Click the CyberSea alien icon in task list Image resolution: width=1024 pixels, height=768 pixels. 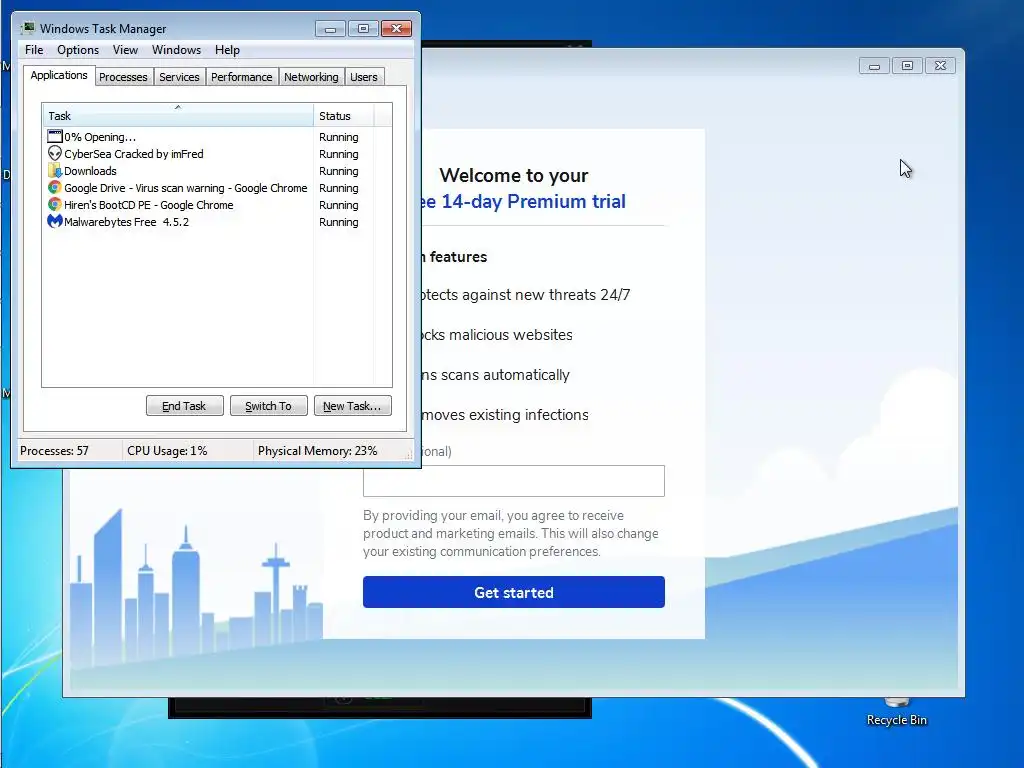click(x=55, y=153)
